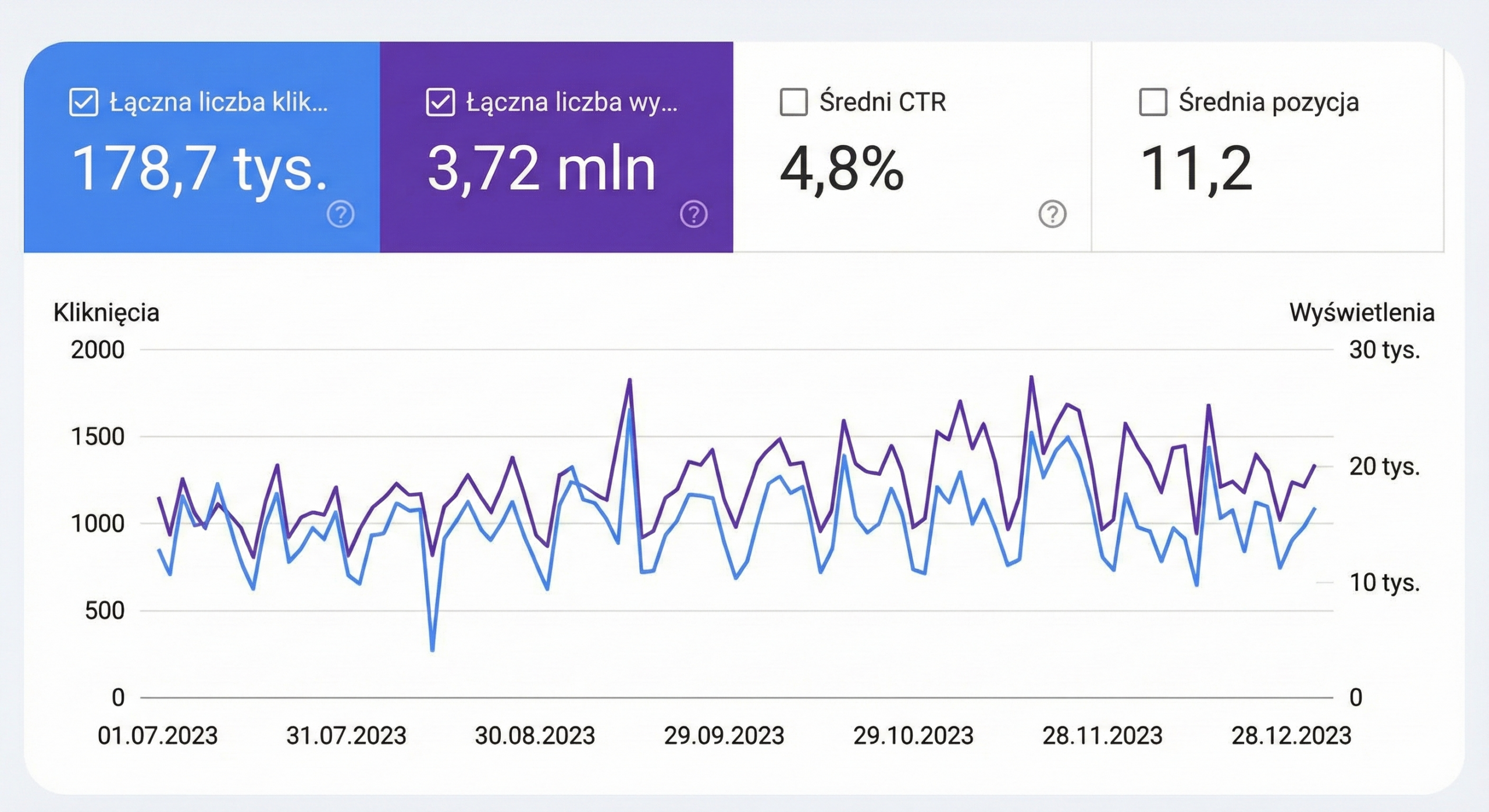Select the 3,72 mln impressions value
This screenshot has width=1489, height=812.
pyautogui.click(x=541, y=168)
